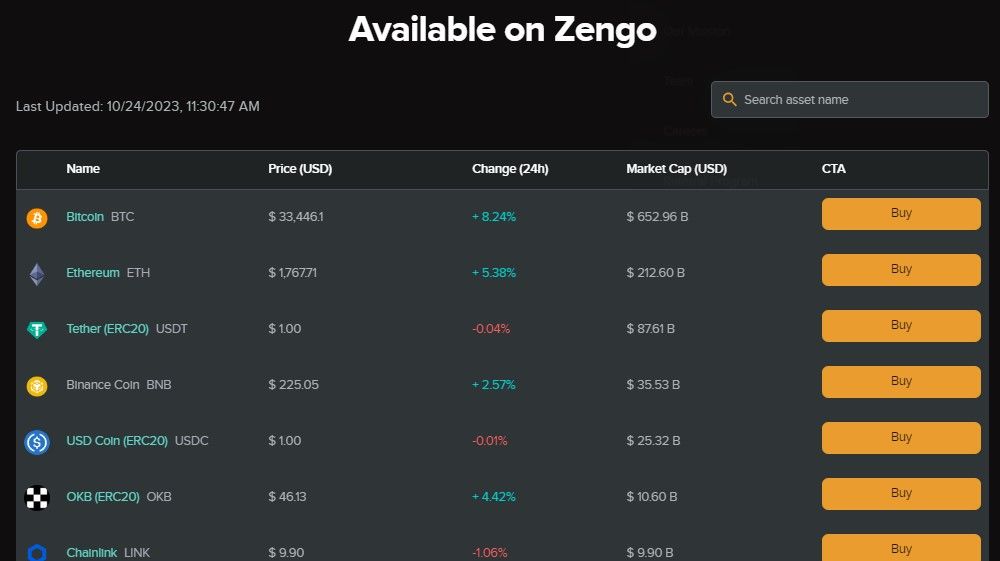Click the Chainlink hexagon icon
The height and width of the screenshot is (561, 1000).
point(37,552)
